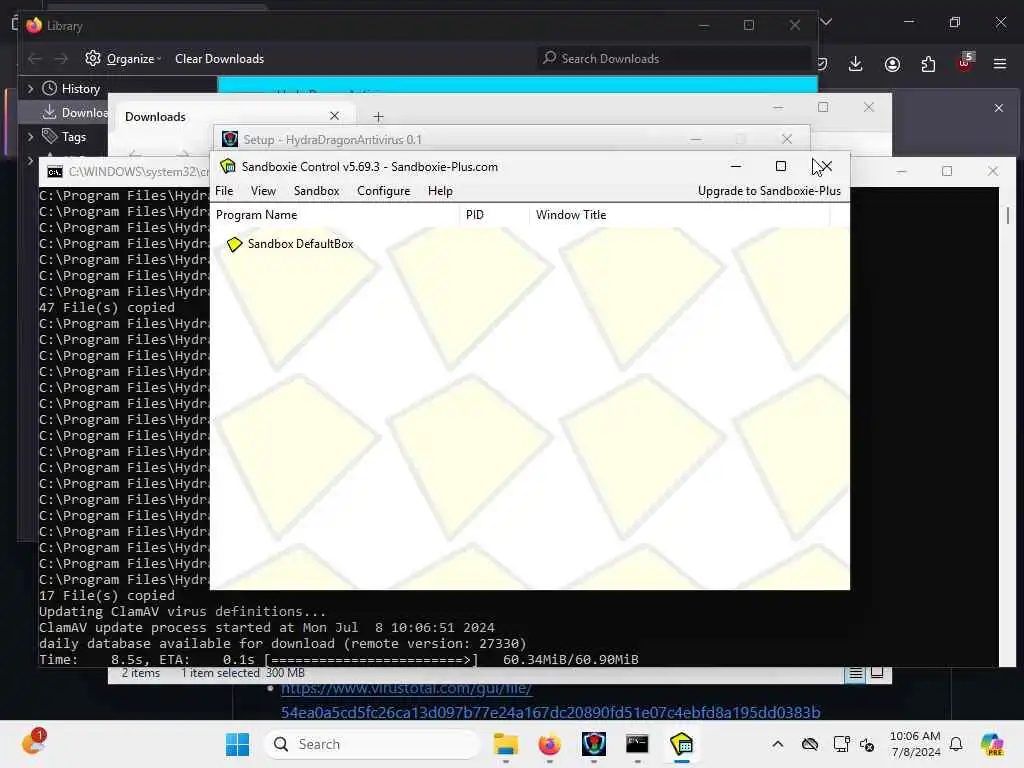
Task: Click the widgets icon on taskbar left
Action: click(33, 743)
